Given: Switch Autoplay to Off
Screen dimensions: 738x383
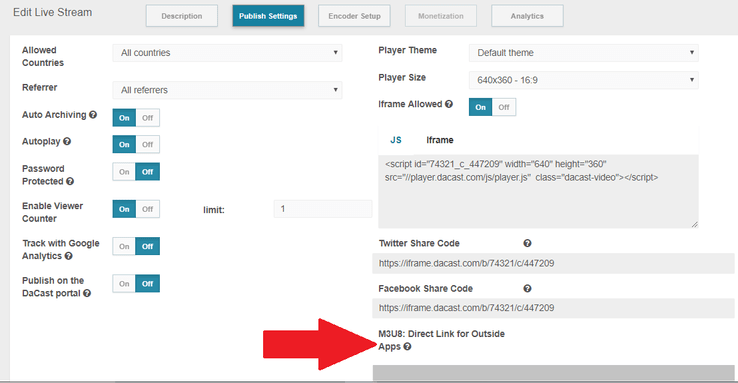Looking at the screenshot, I should coord(148,144).
